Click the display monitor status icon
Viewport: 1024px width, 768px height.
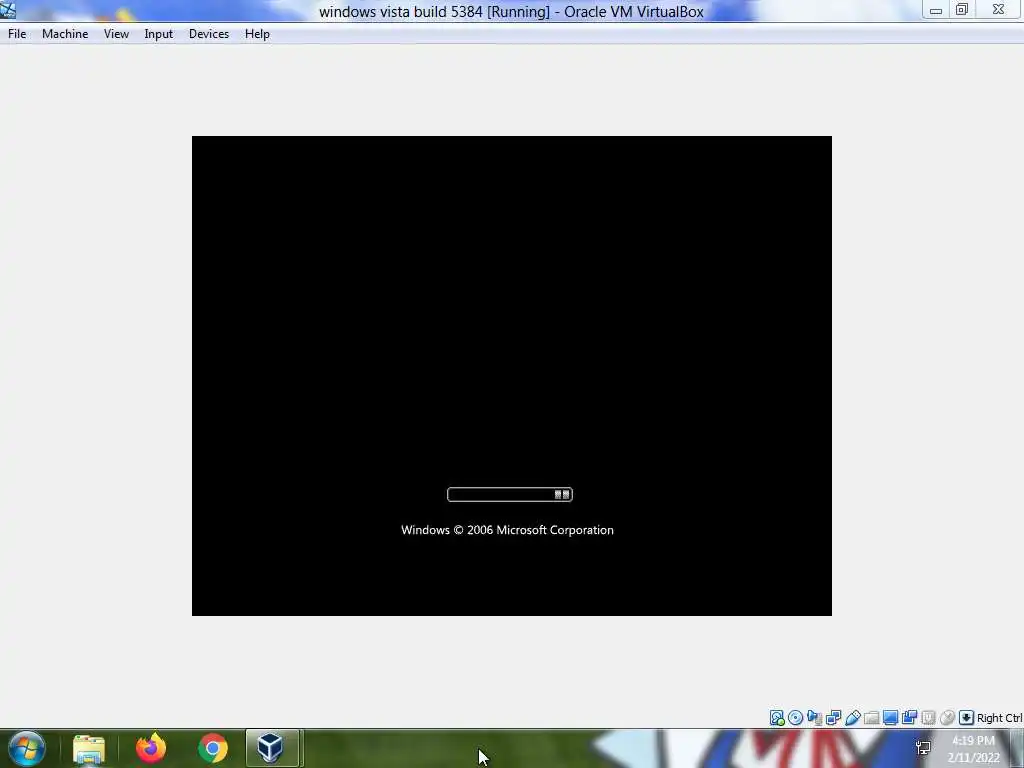tap(890, 718)
